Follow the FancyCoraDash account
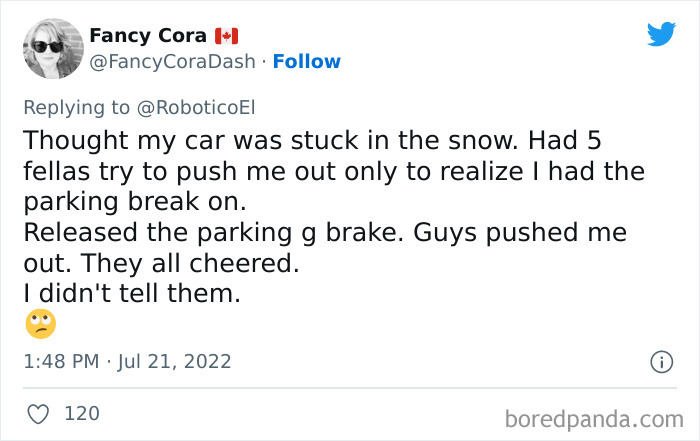Screen dimensions: 700x441 click(307, 62)
